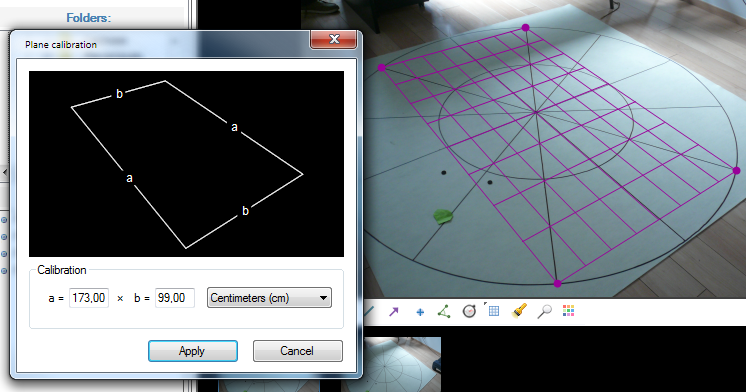Collapse the explorer panel with the arrow
Image resolution: width=746 pixels, height=392 pixels.
click(4, 172)
